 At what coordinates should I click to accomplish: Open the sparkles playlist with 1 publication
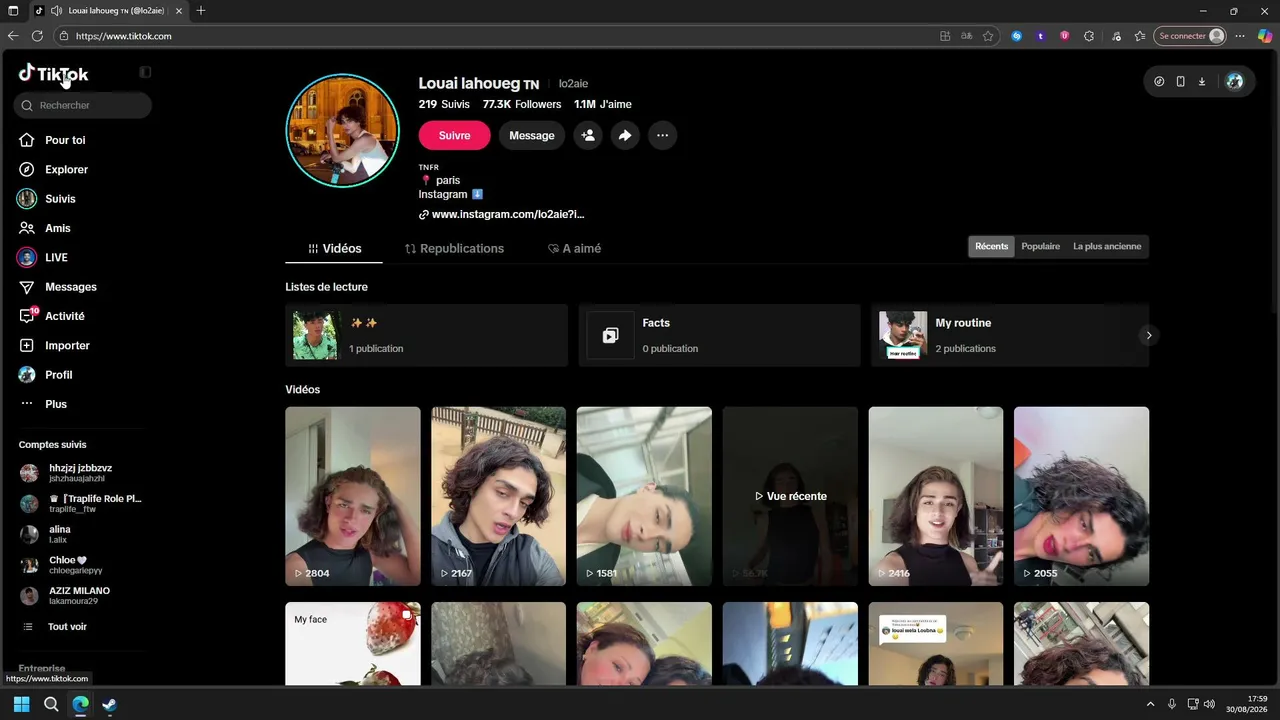tap(427, 335)
